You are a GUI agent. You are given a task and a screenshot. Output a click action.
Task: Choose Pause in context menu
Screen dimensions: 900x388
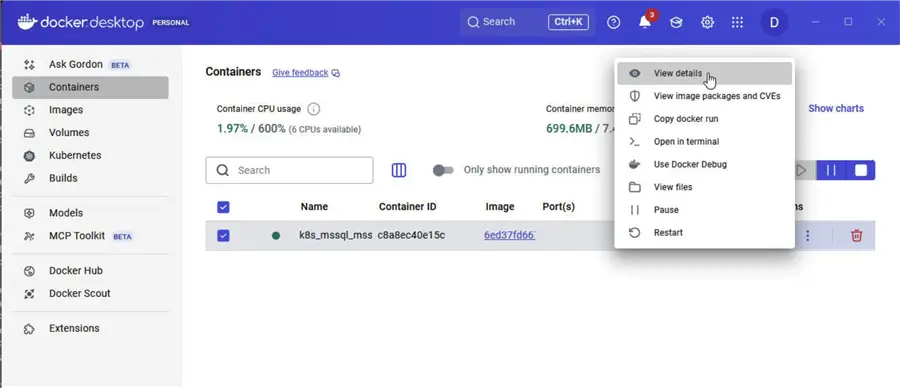(704, 209)
